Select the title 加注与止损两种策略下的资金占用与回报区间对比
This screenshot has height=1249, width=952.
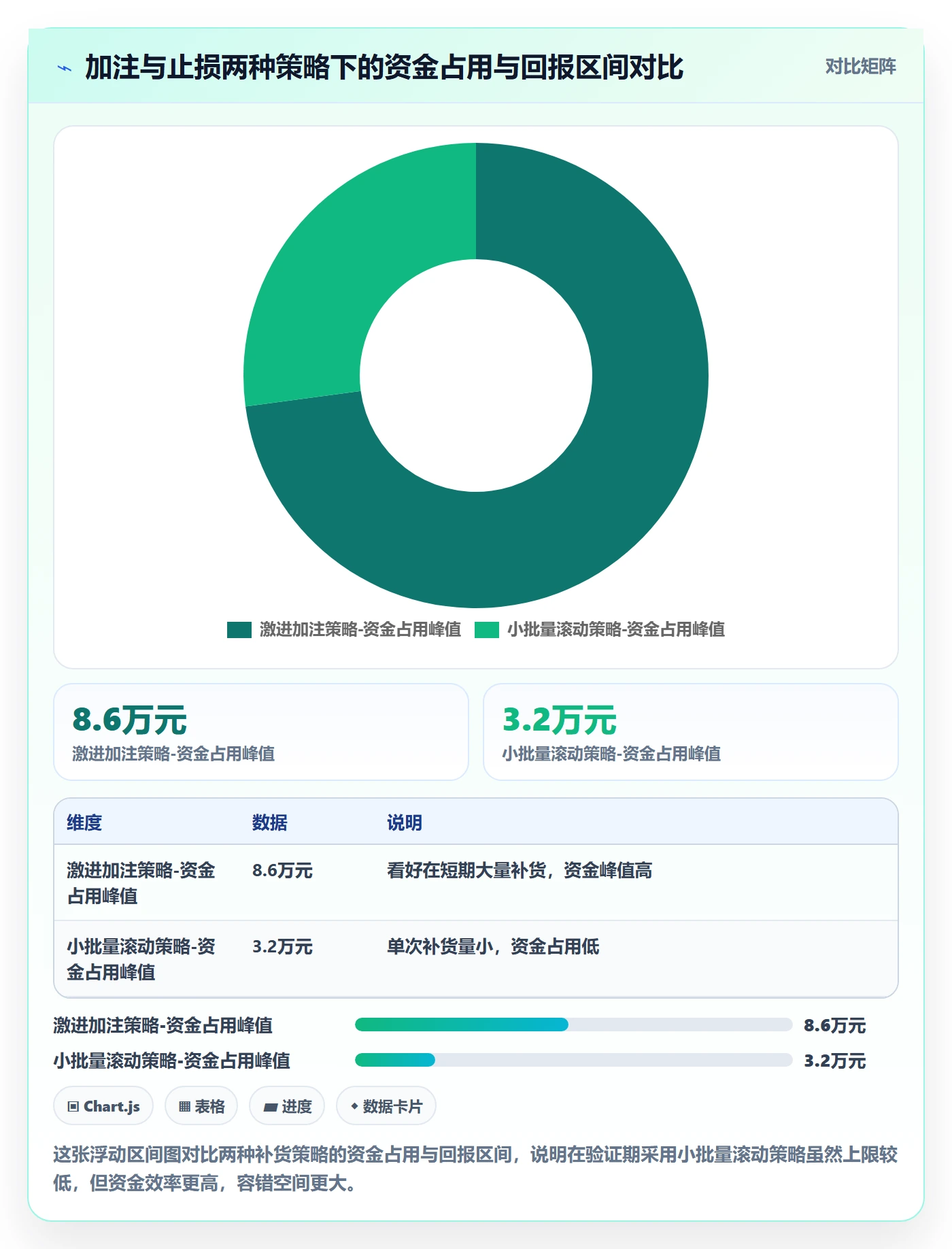384,67
